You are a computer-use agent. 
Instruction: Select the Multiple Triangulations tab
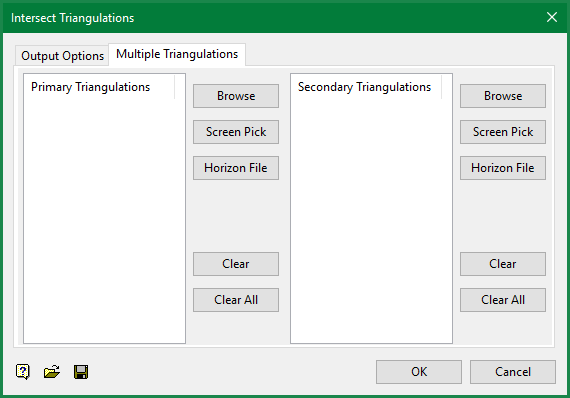pyautogui.click(x=177, y=54)
